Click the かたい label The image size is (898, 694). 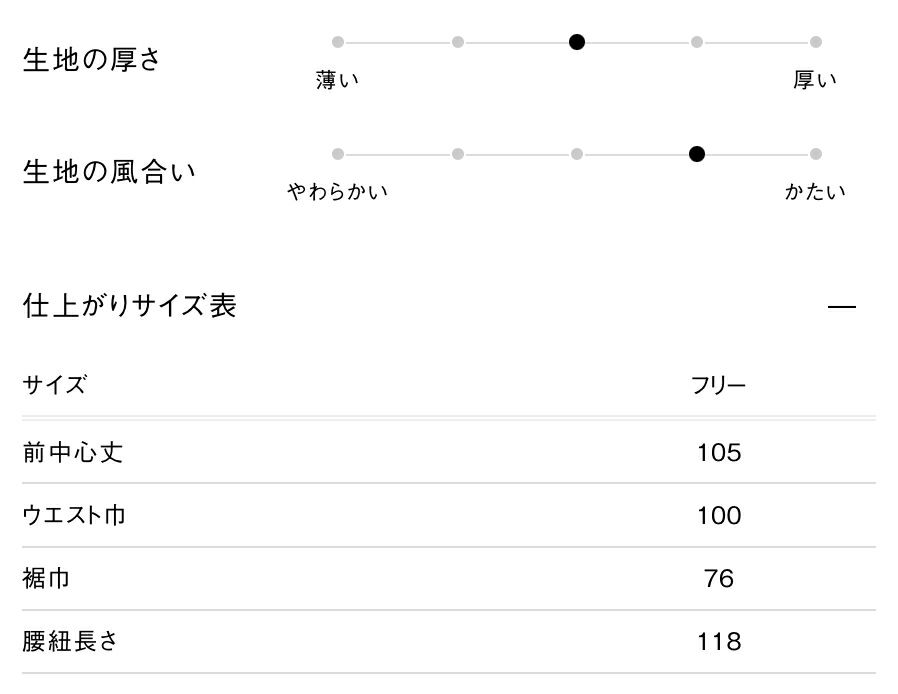tap(815, 192)
